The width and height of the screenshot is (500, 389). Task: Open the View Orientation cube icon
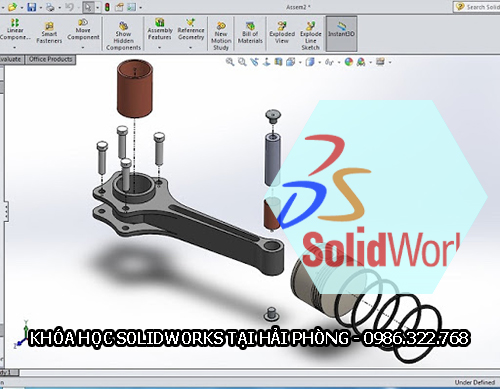[291, 62]
